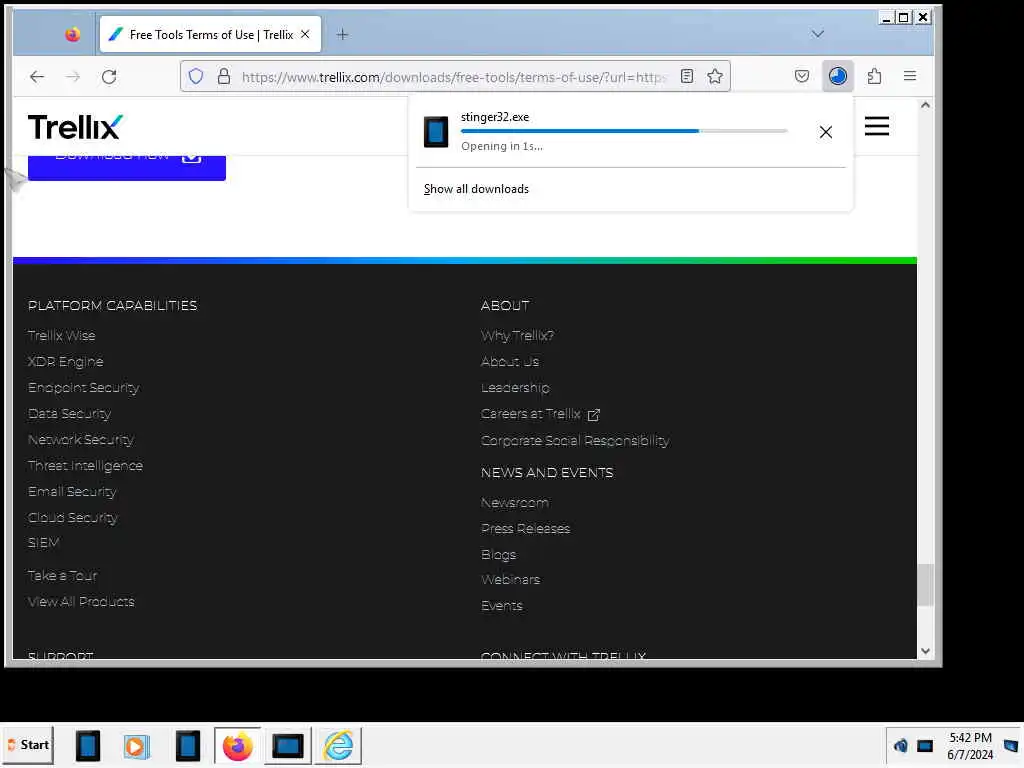Go to Endpoint Security

coord(84,388)
